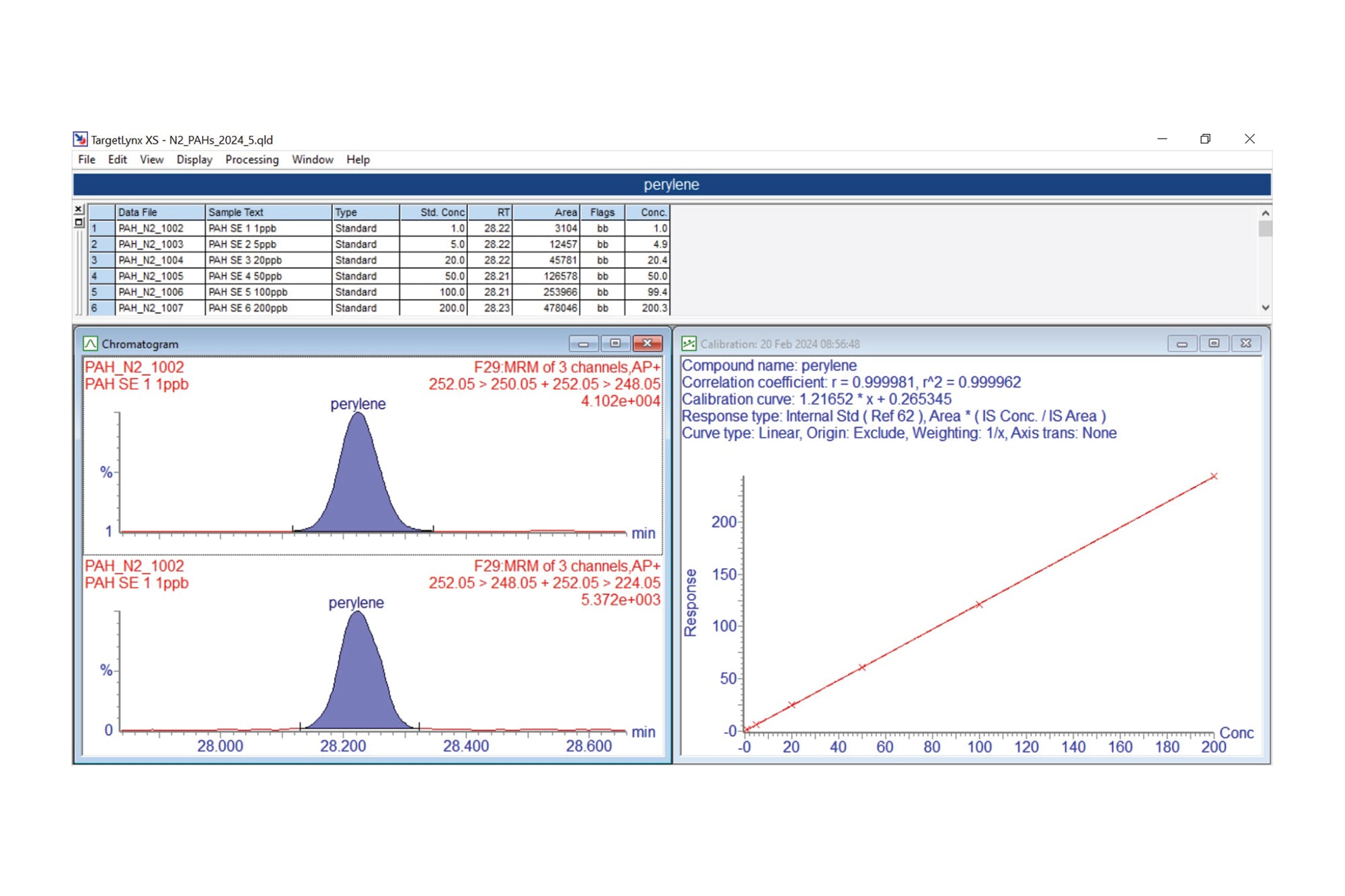Maximize the Calibration window
Screen dimensions: 1345x896
coord(1215,343)
